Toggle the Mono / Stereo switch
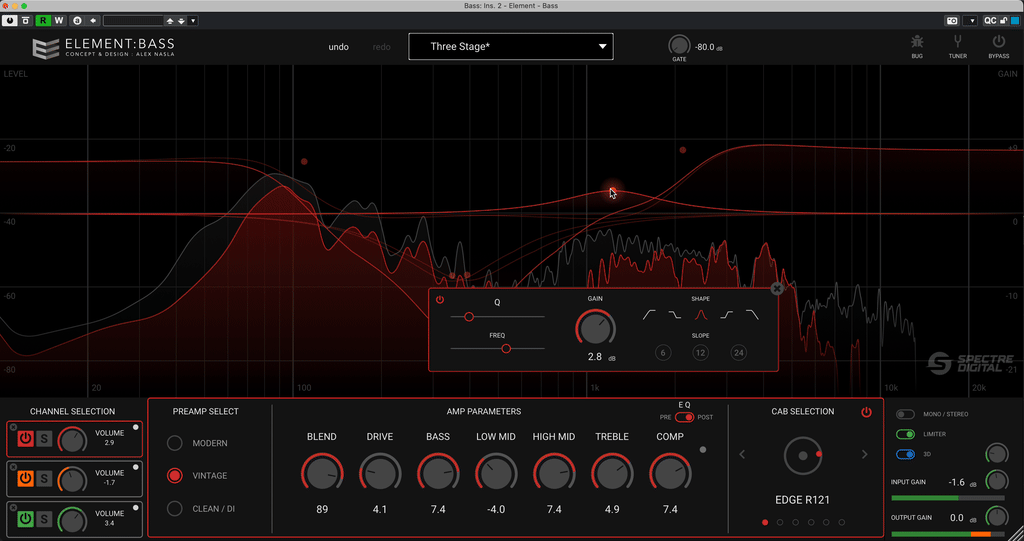Image resolution: width=1024 pixels, height=541 pixels. click(x=905, y=414)
